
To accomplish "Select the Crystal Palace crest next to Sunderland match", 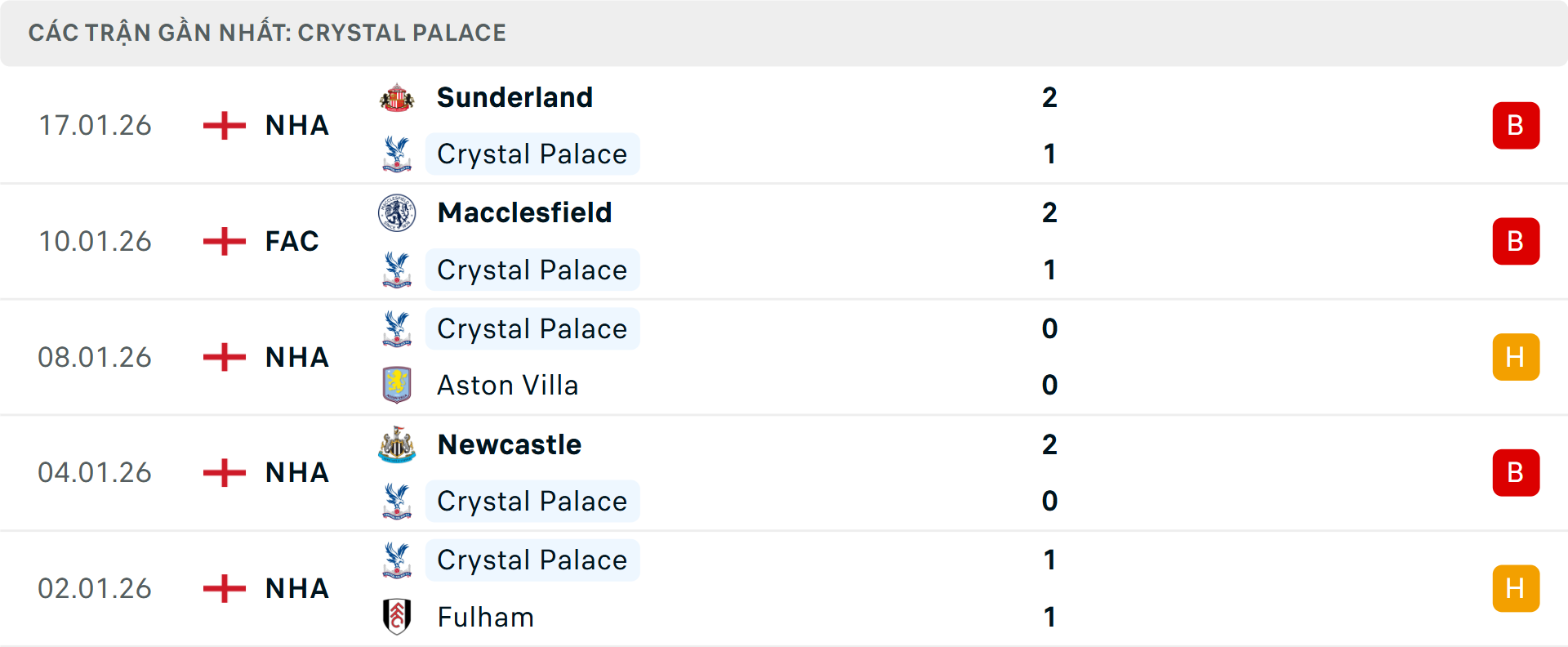I will (x=398, y=154).
